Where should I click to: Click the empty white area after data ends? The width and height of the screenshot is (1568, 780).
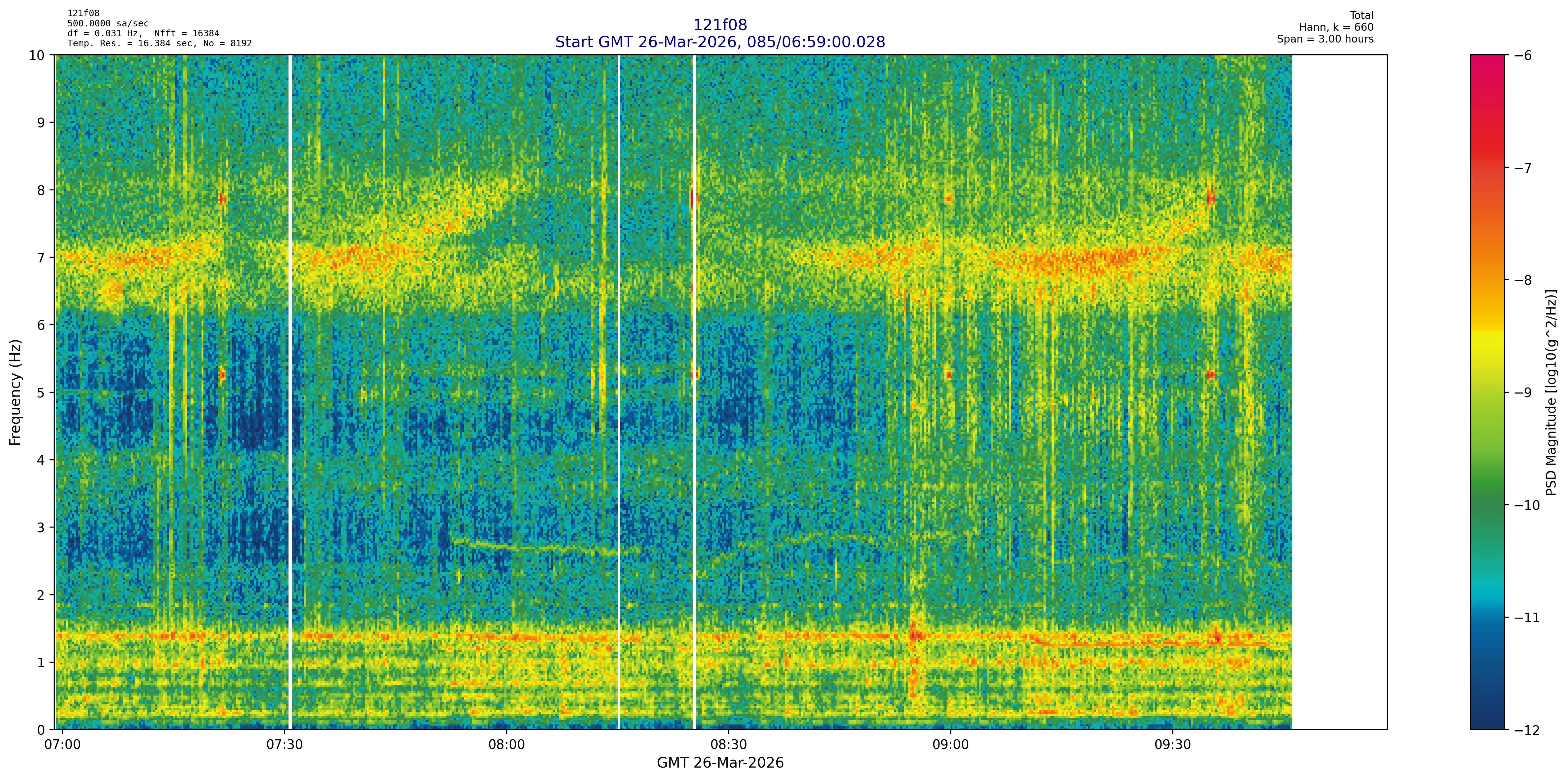pos(1339,392)
